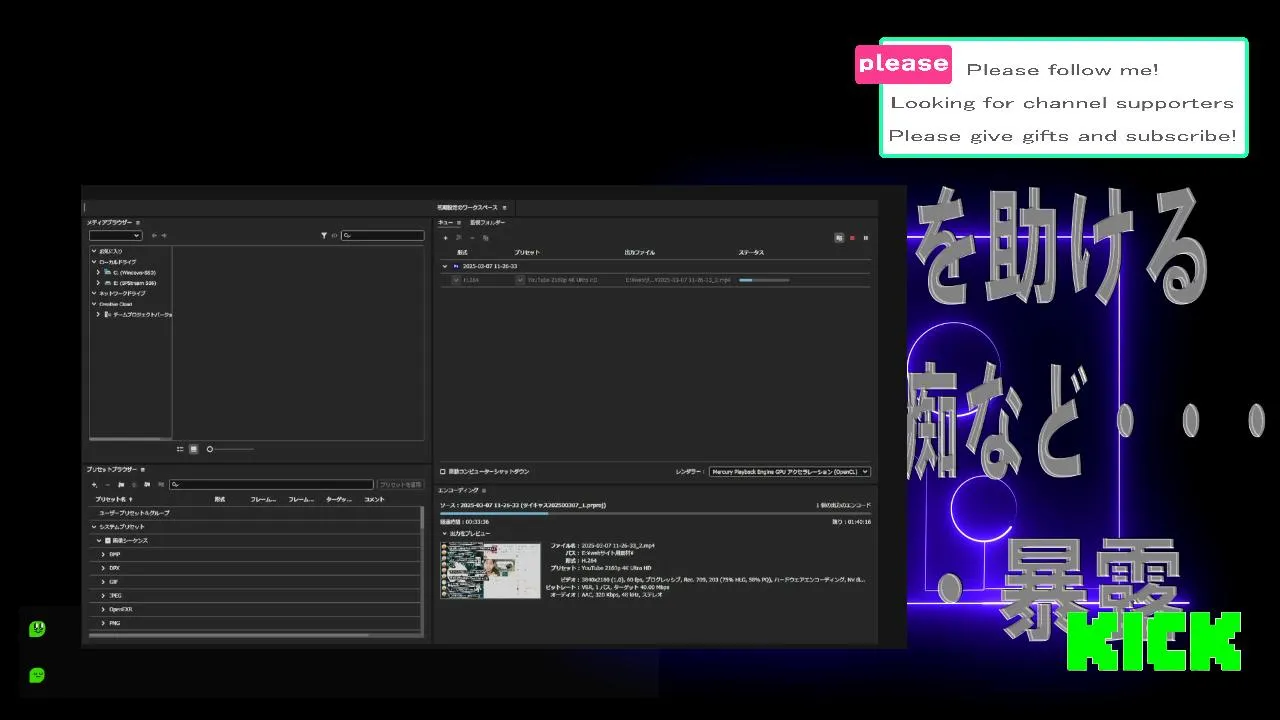
Task: Click the add output icon in the queue toolbar
Action: point(459,238)
